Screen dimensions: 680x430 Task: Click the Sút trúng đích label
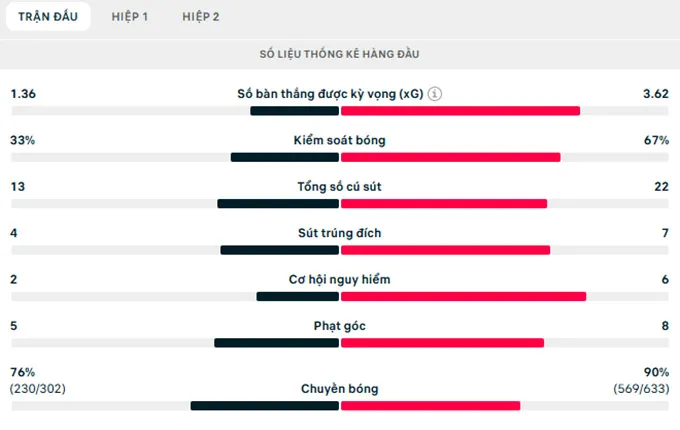coord(340,233)
